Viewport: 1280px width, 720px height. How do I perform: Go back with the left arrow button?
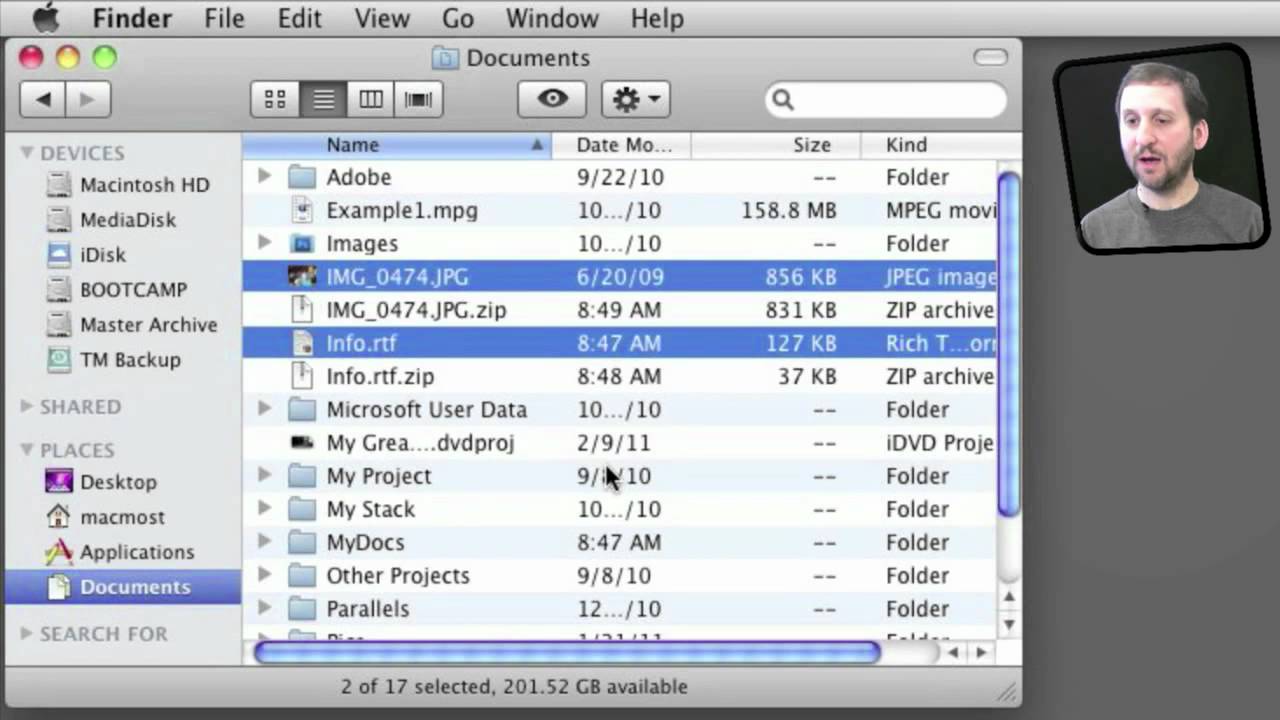(43, 98)
